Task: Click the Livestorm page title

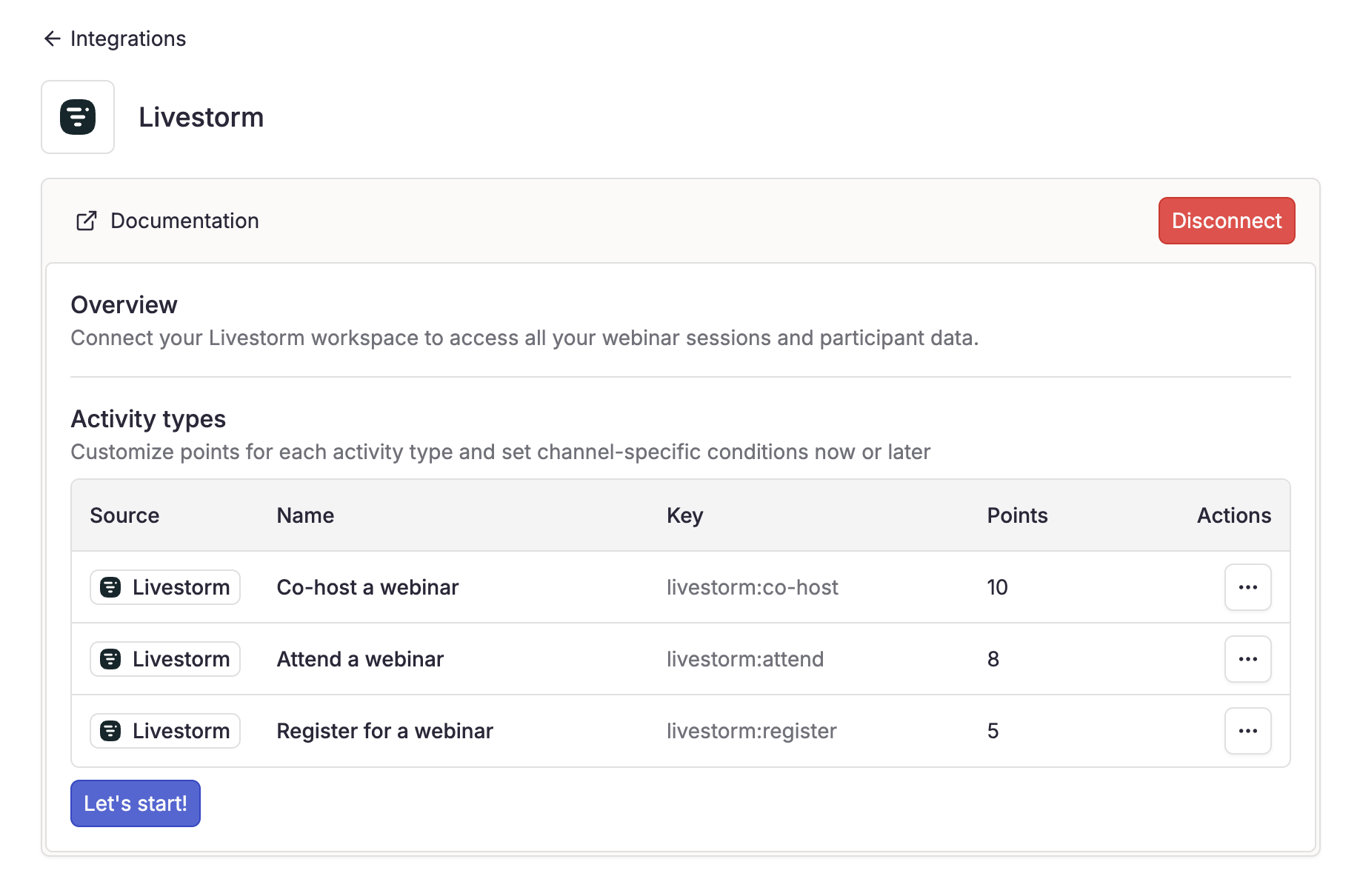Action: tap(201, 117)
